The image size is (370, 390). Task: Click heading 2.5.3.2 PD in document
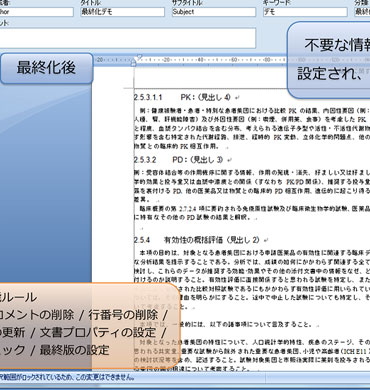click(x=178, y=160)
